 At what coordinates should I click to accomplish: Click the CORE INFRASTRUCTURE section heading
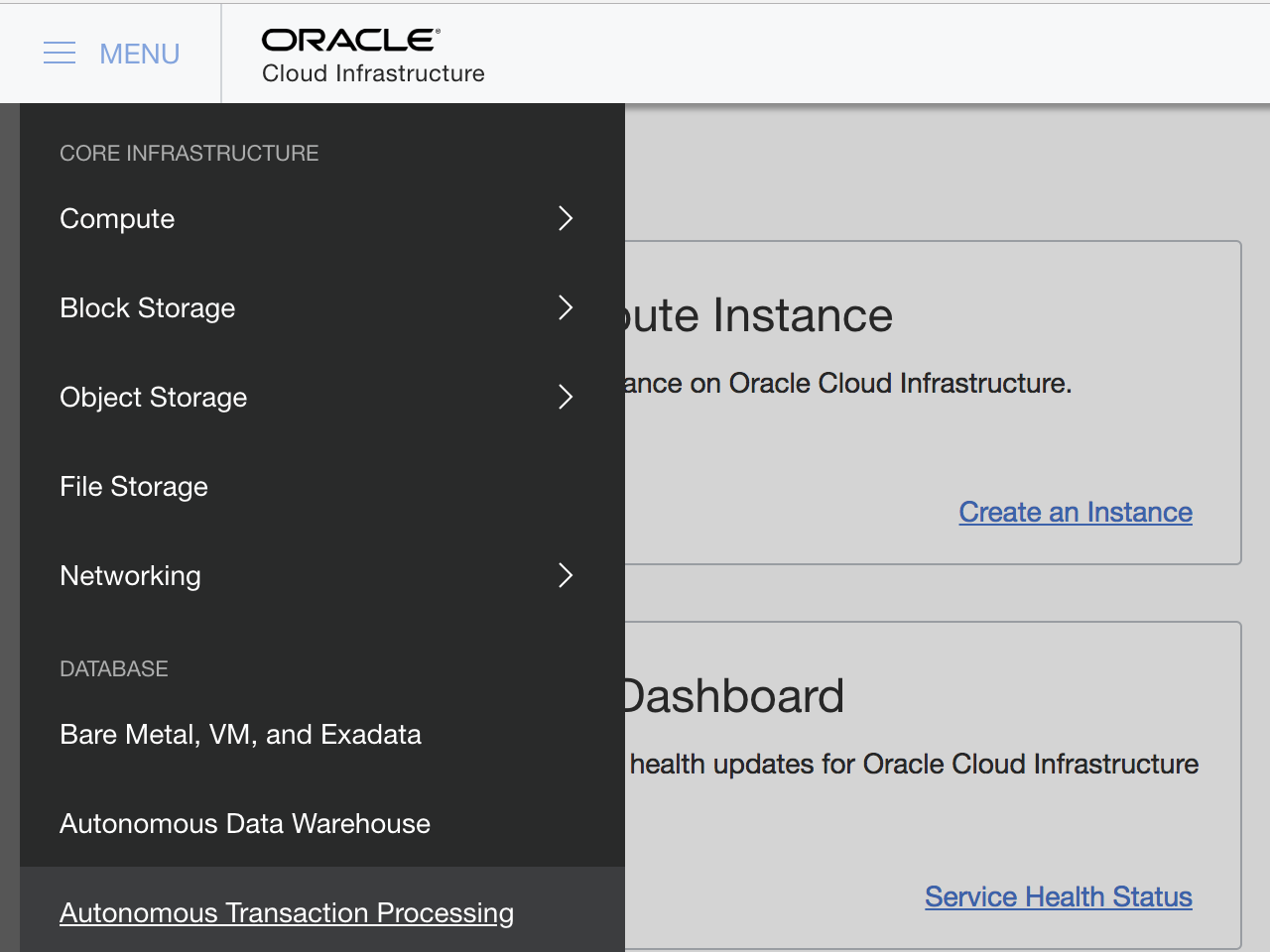tap(190, 153)
